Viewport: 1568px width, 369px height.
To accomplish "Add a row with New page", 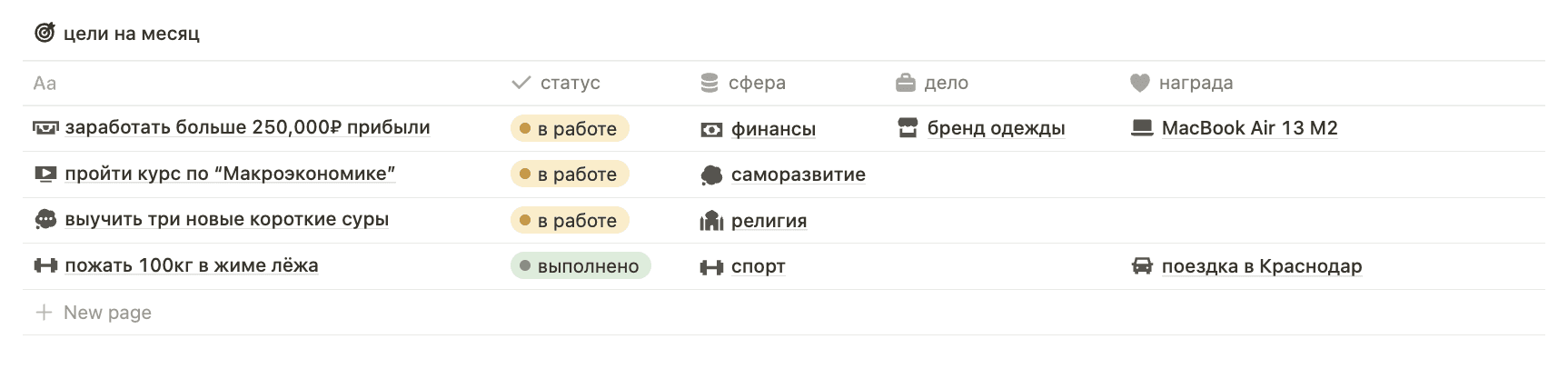I will click(93, 313).
